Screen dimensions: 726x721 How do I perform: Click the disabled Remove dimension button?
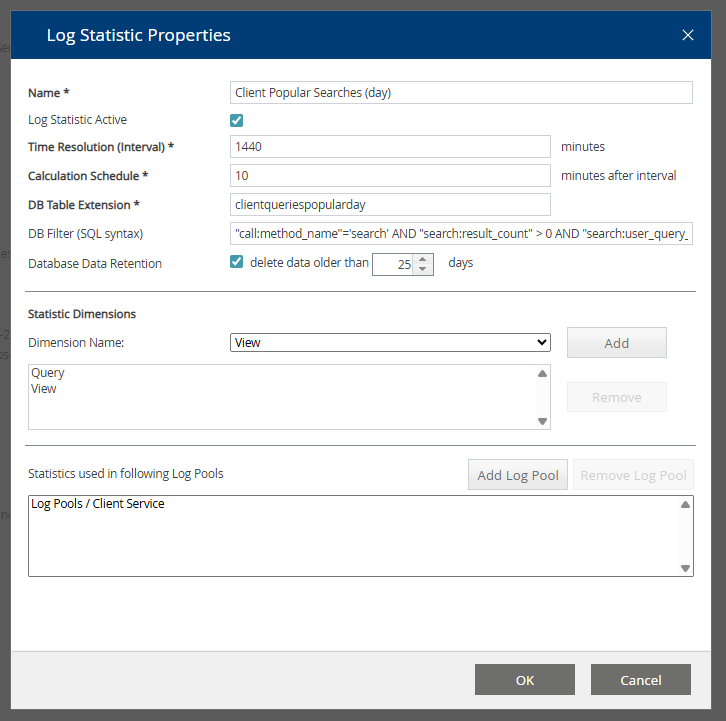pyautogui.click(x=617, y=397)
